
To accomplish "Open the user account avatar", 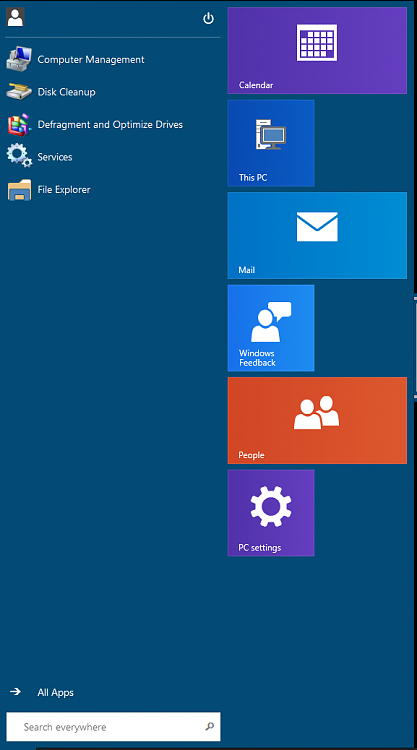I will point(15,18).
